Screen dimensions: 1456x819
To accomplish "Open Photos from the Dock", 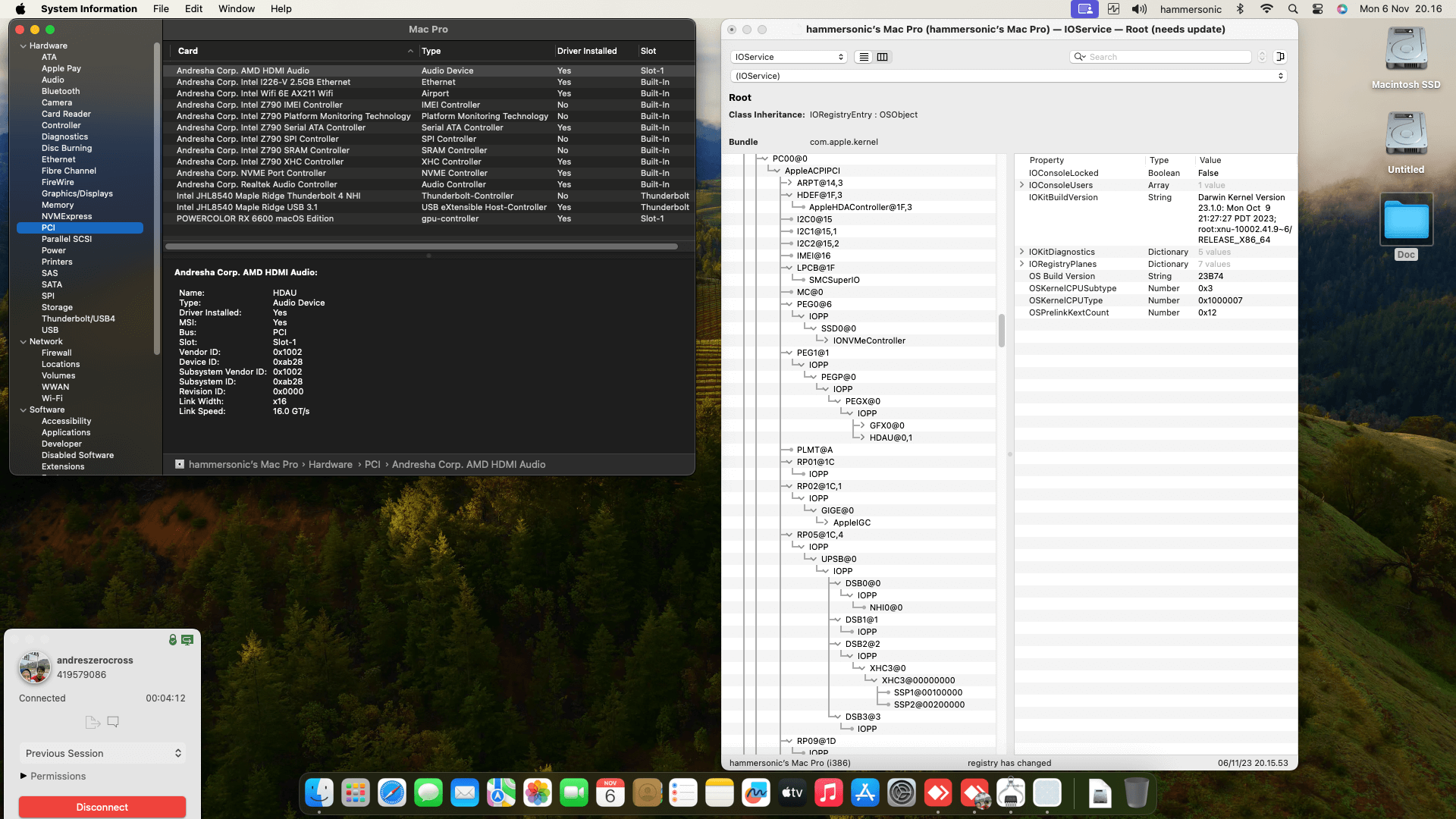I will (x=538, y=793).
